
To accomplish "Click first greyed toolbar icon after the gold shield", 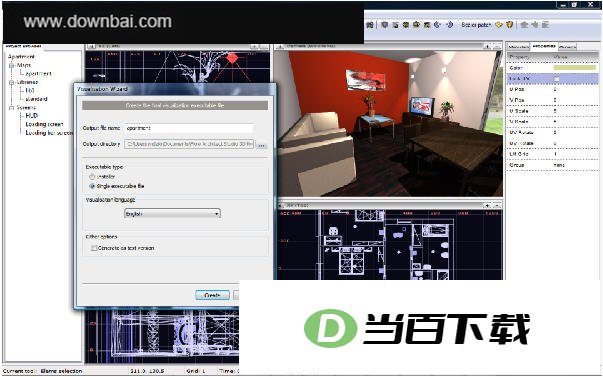I will pos(524,25).
